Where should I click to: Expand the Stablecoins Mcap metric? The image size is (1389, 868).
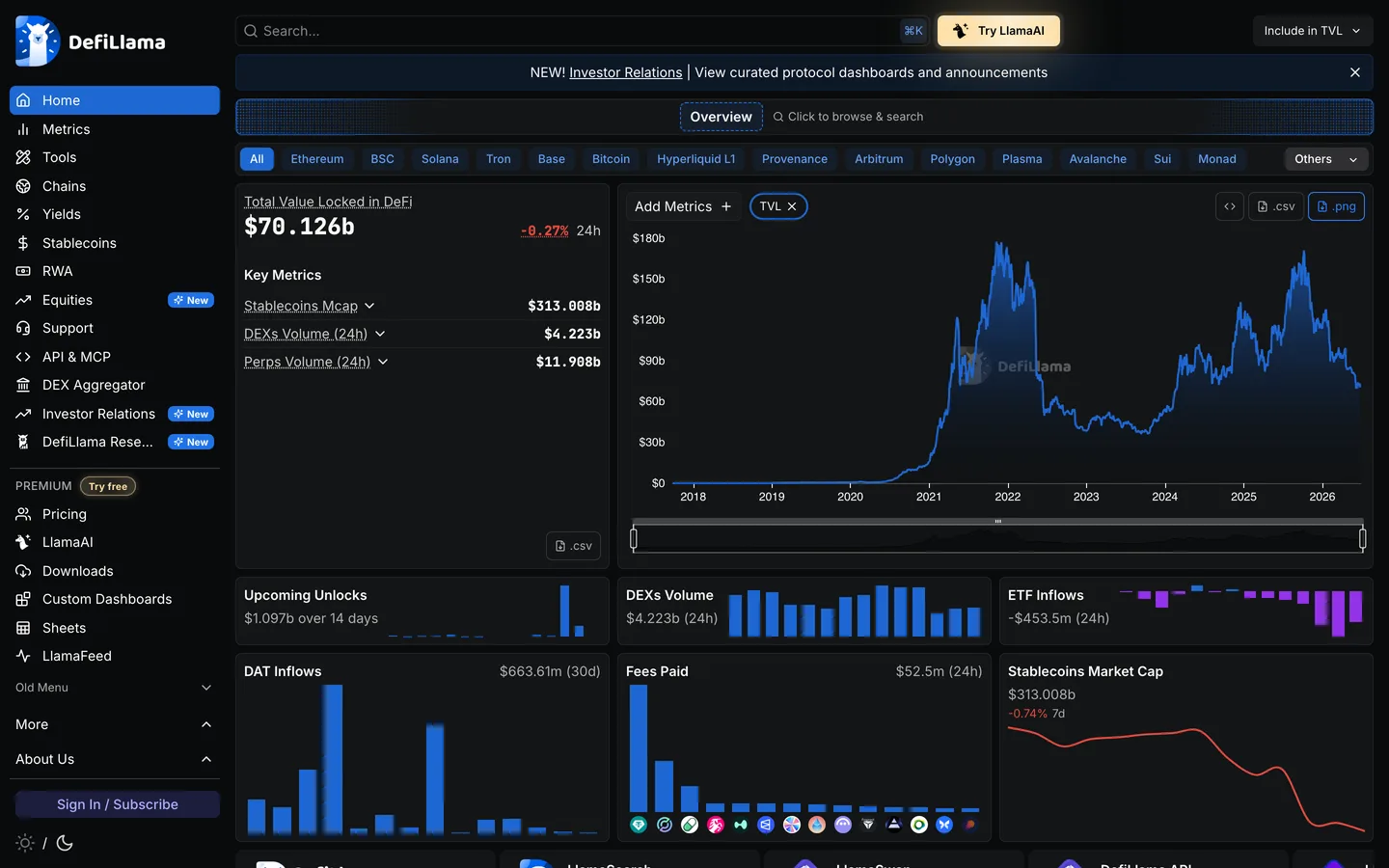pos(369,306)
